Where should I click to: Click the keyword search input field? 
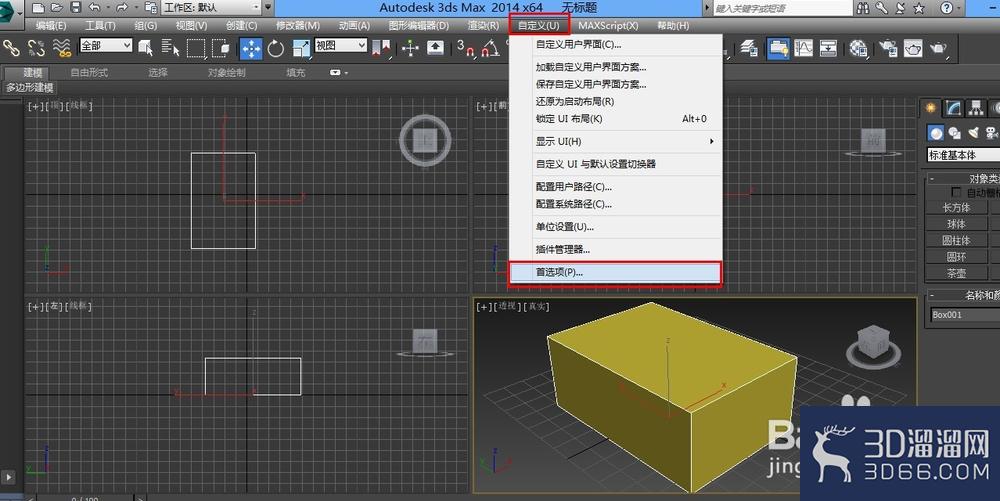783,8
